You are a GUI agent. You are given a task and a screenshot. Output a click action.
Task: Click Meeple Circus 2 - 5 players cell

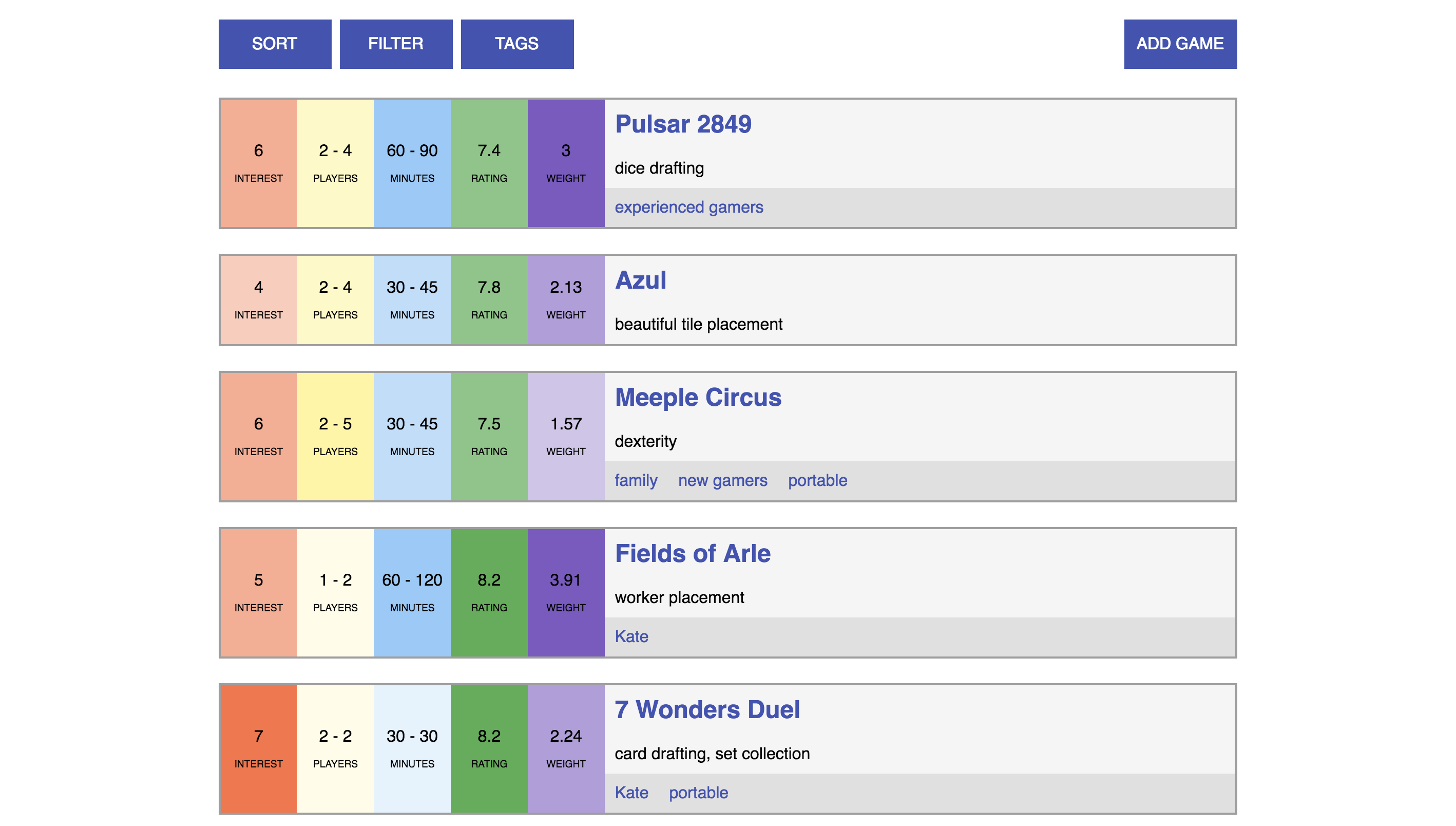(x=335, y=436)
